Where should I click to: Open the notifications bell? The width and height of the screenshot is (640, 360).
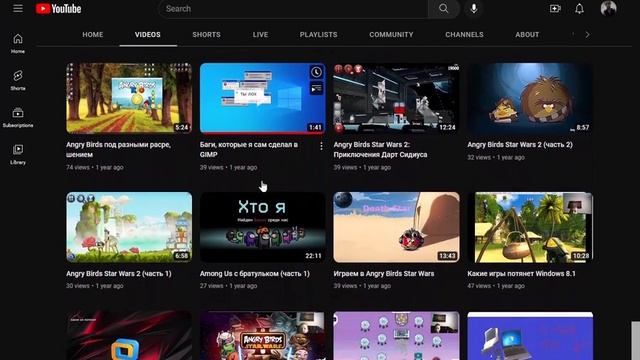pyautogui.click(x=579, y=9)
